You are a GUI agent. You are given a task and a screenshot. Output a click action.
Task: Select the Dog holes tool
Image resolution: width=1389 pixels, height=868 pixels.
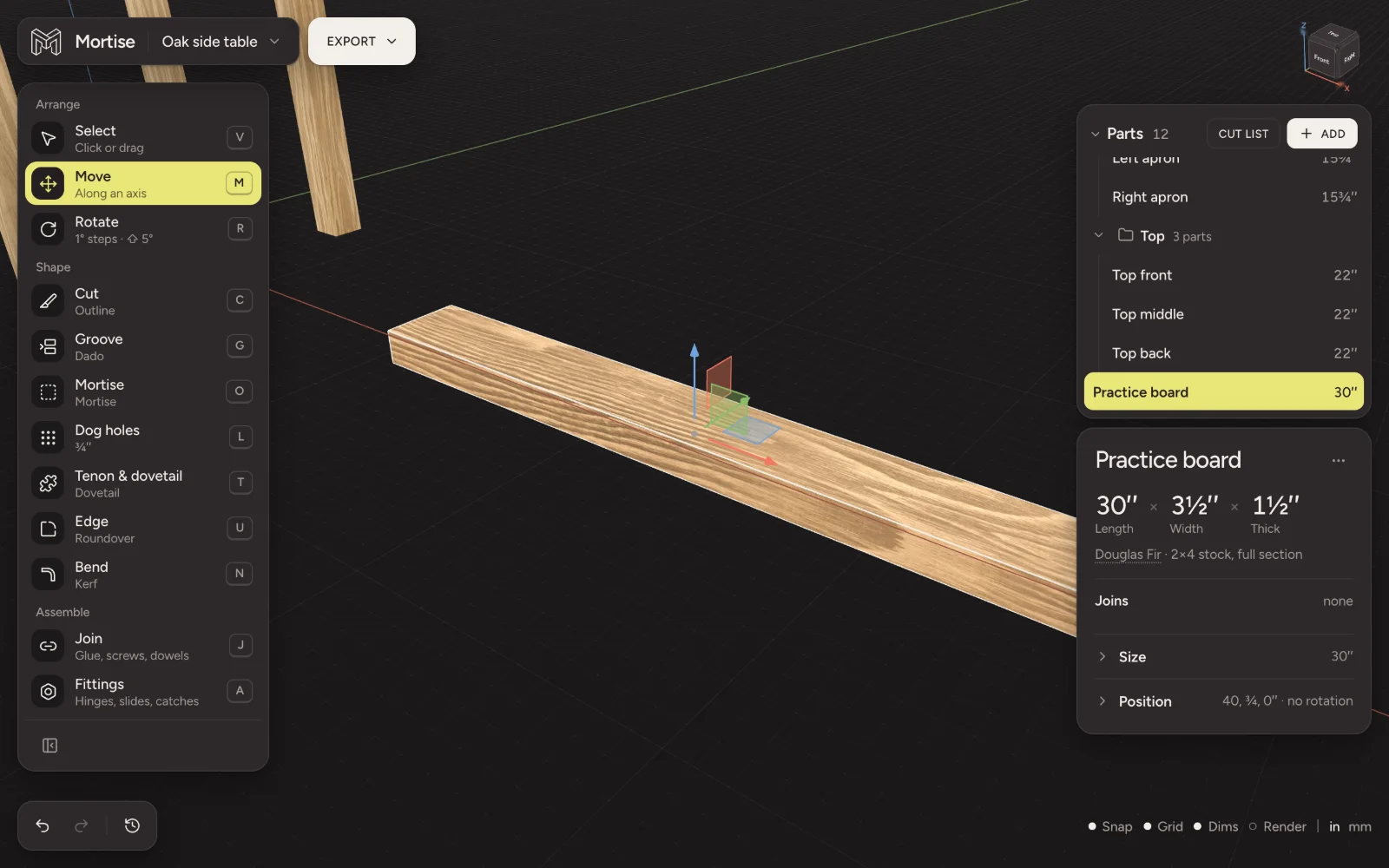tap(143, 437)
